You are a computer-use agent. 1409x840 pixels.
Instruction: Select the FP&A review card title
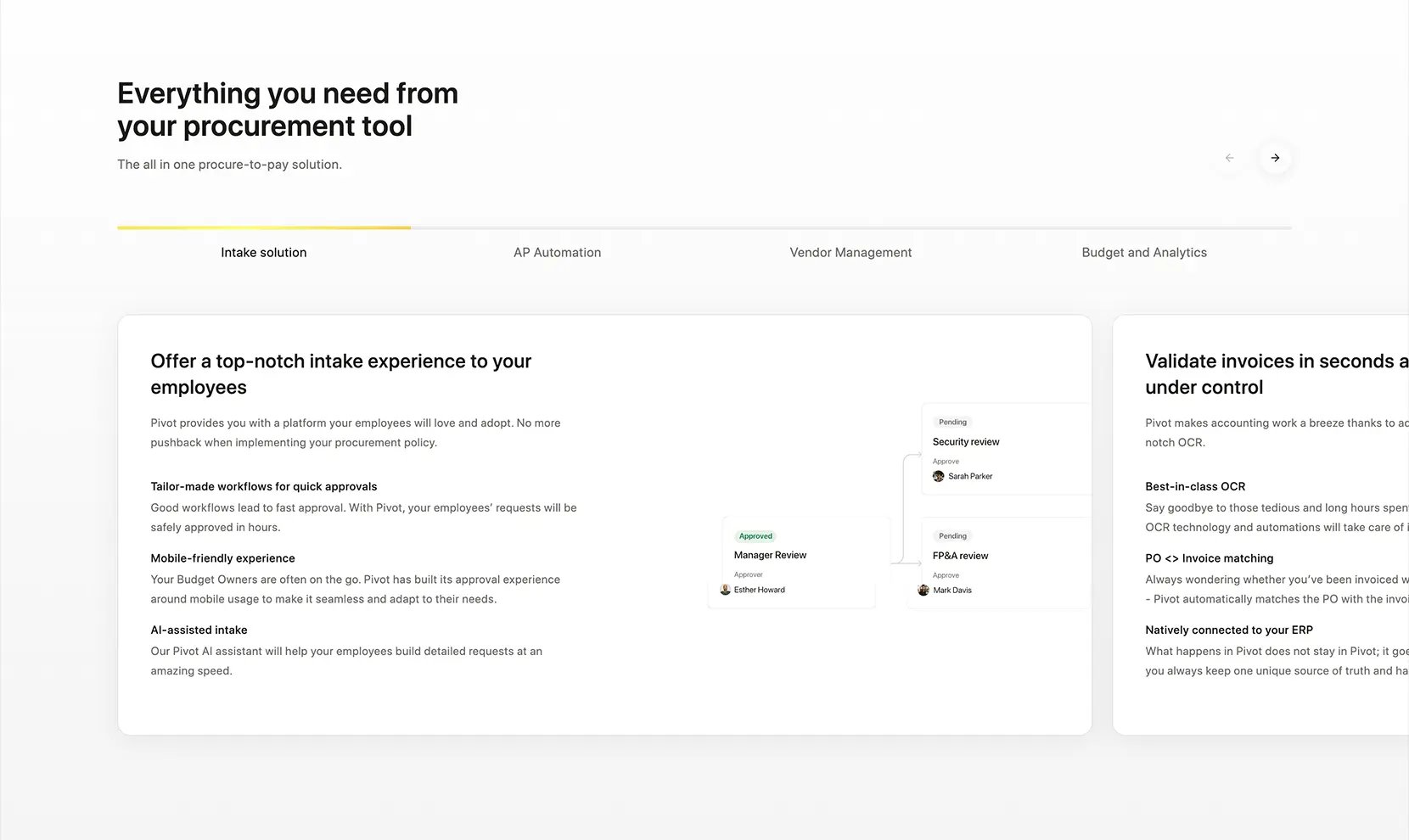click(960, 556)
